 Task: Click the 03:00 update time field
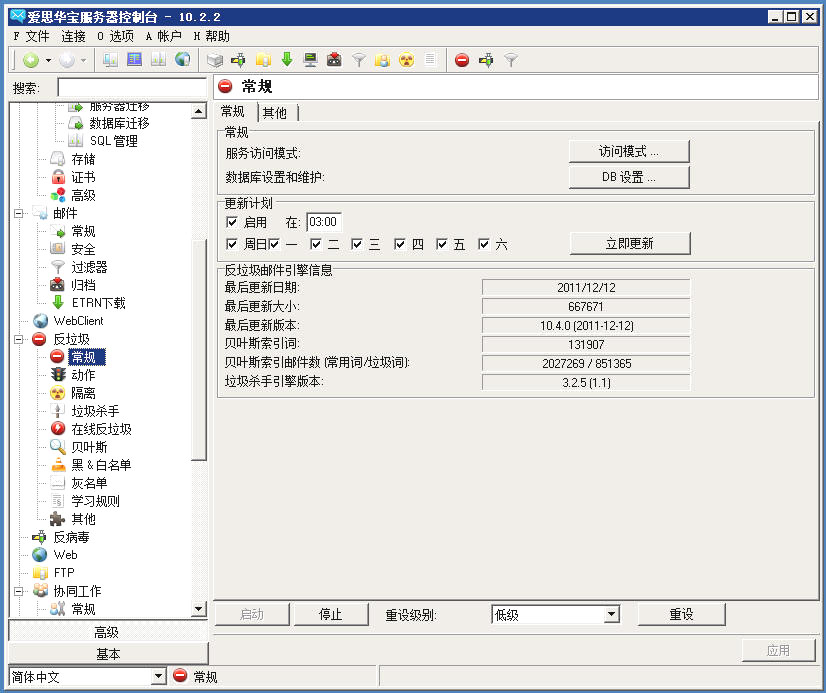324,222
